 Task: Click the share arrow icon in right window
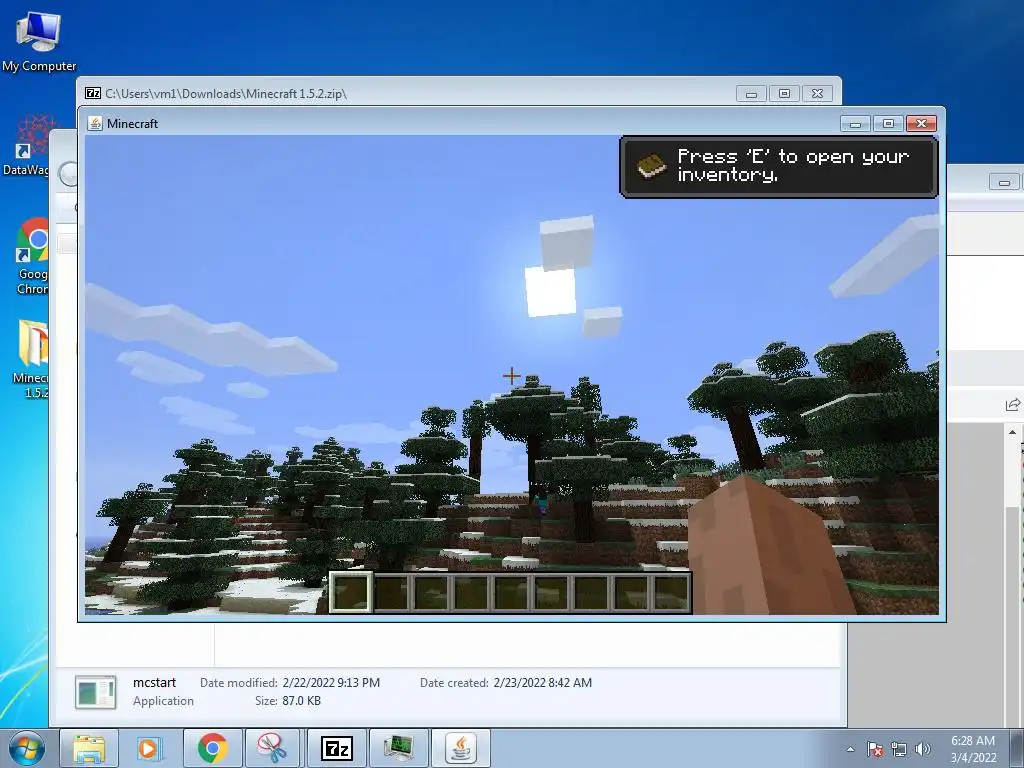click(x=1013, y=404)
